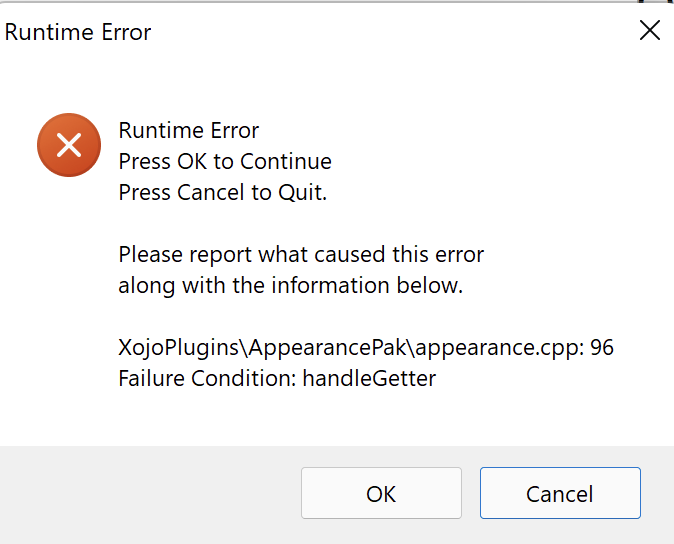Click the 'Press OK to Continue' line
Viewport: 674px width, 544px height.
[x=225, y=162]
